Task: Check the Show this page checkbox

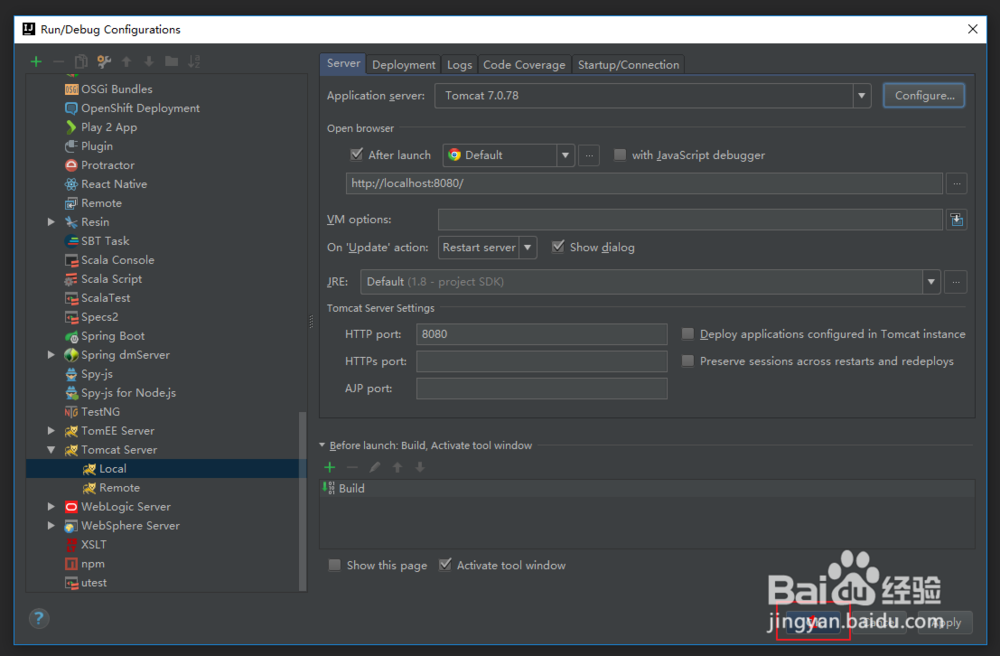Action: [x=334, y=565]
